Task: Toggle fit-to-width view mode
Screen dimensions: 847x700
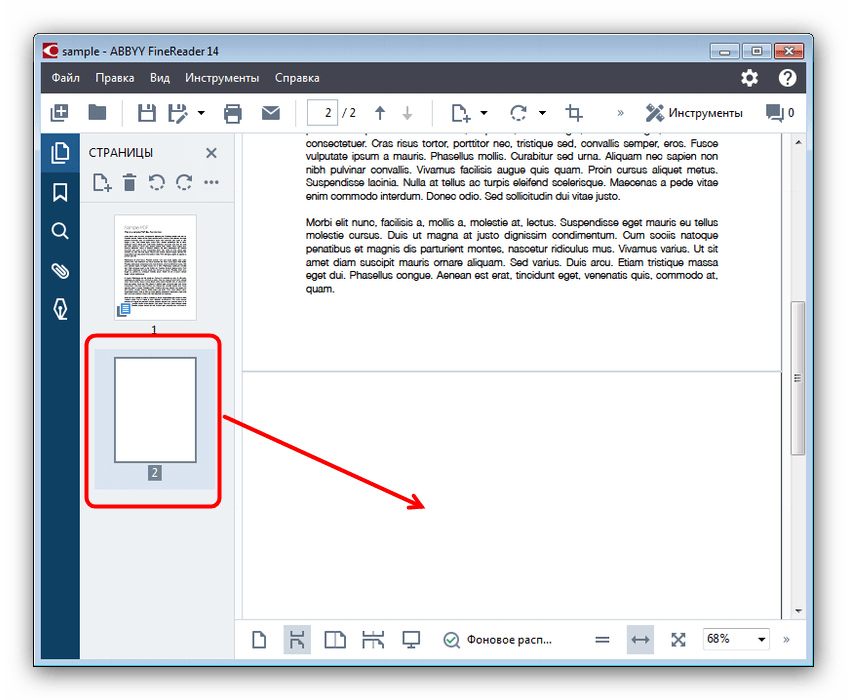Action: coord(639,640)
